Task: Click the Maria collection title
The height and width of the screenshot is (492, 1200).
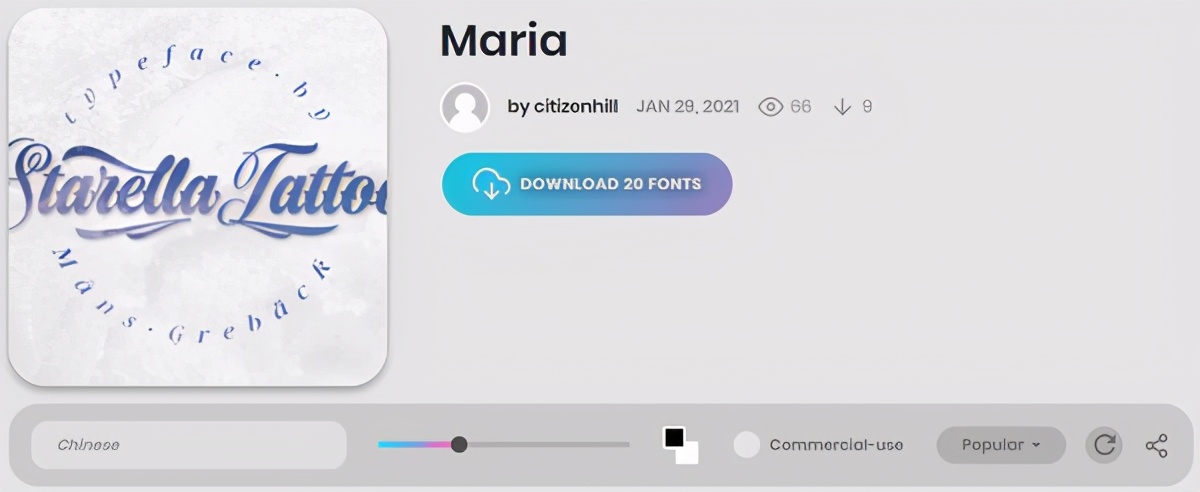Action: point(504,39)
